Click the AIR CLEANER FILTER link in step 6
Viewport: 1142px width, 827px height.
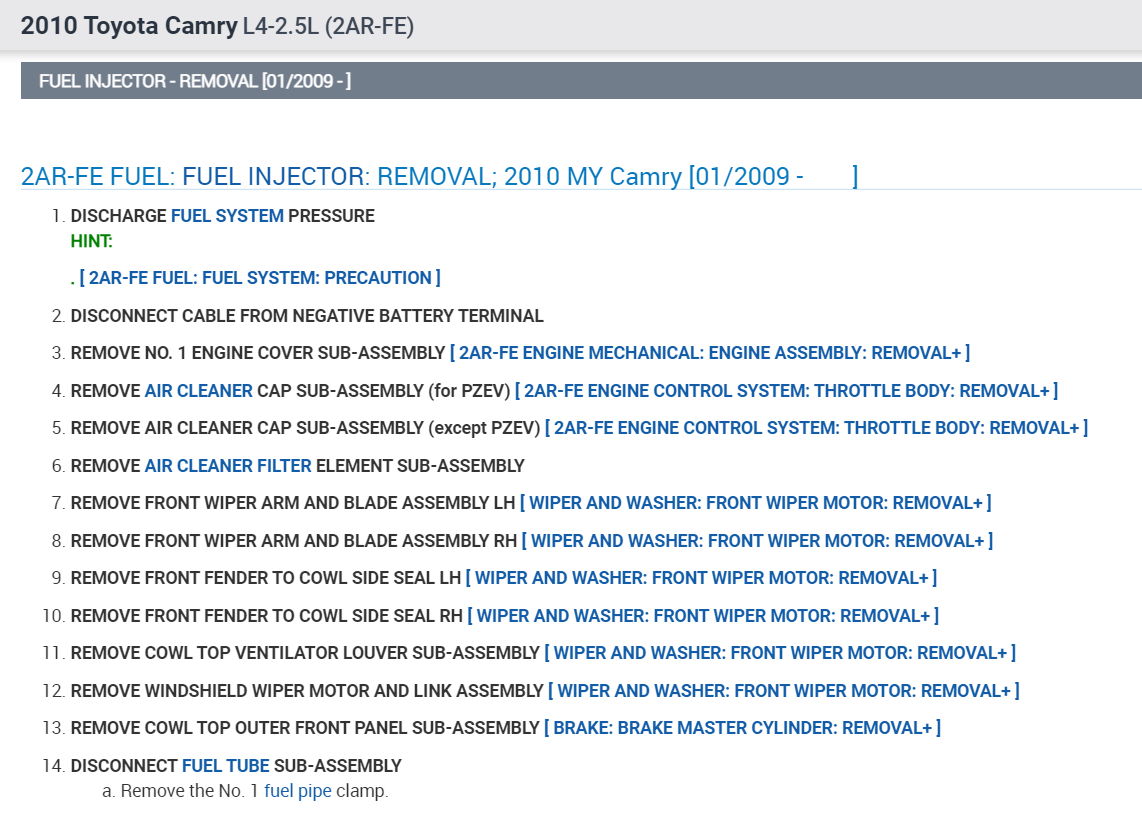click(228, 466)
